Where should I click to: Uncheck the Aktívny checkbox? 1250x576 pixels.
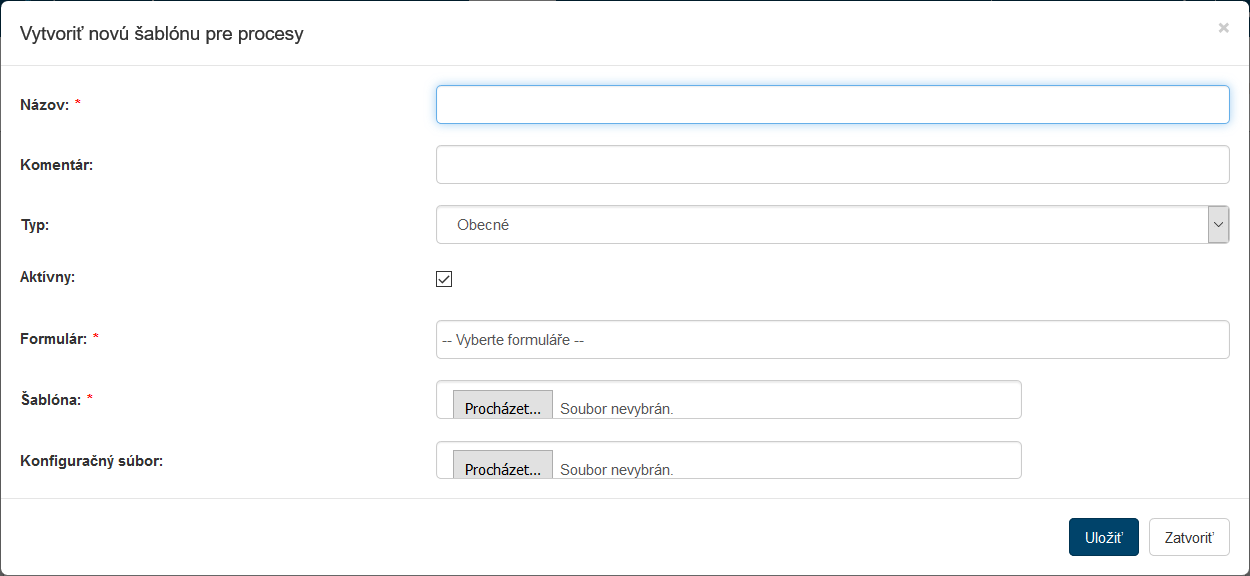point(444,279)
